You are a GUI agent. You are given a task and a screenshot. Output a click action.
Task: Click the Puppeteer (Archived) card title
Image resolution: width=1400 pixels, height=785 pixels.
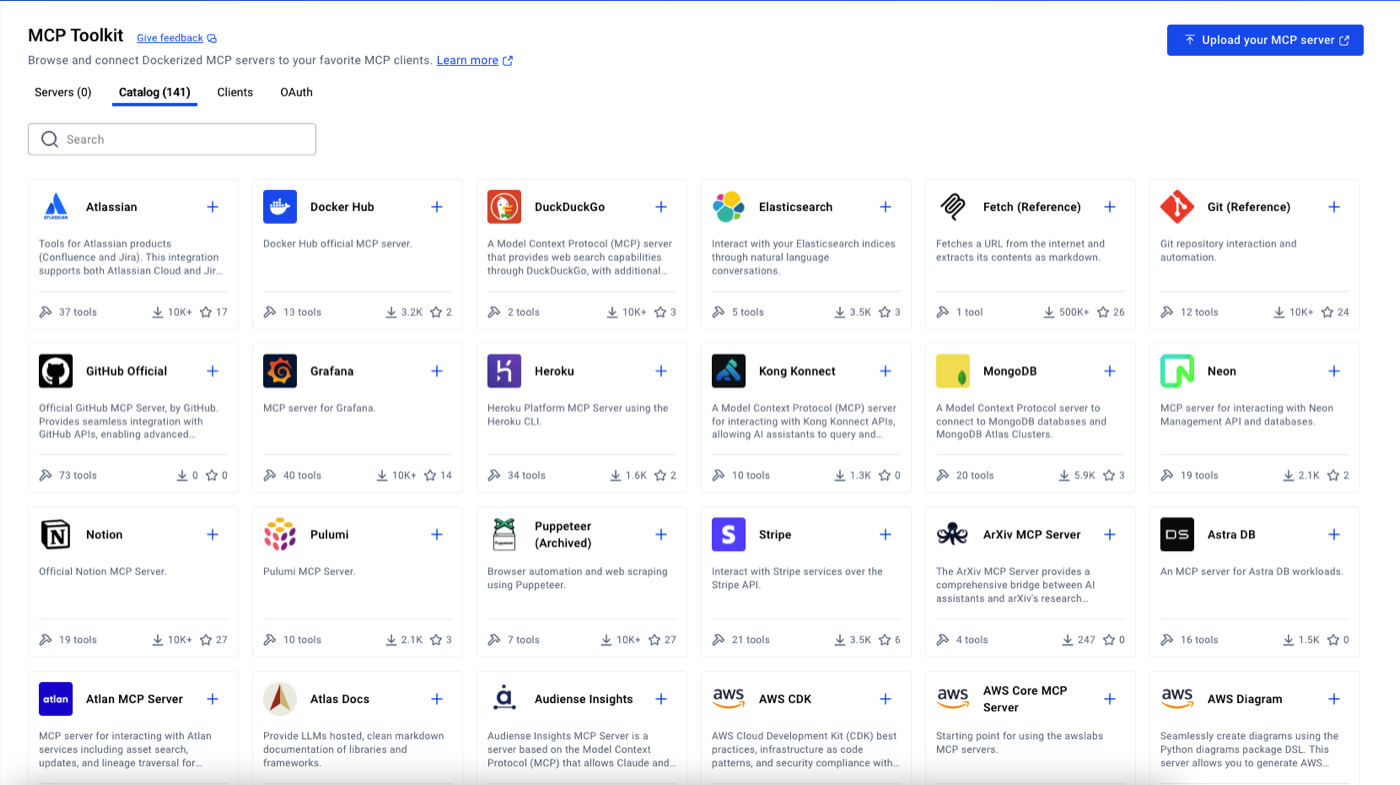(x=563, y=535)
